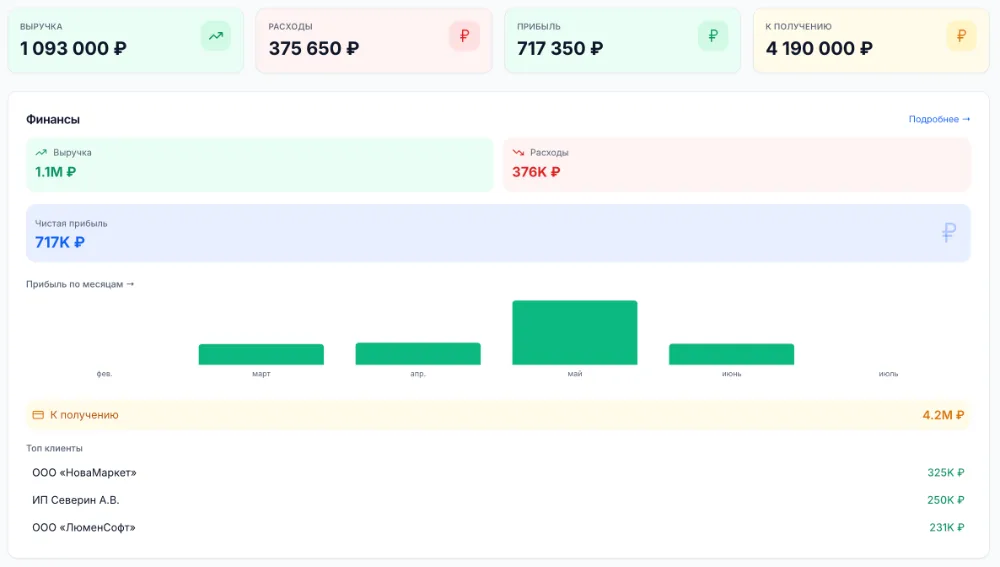The height and width of the screenshot is (567, 1000).
Task: Click the Выручка 1 093 000 ₽ summary card
Action: point(126,40)
